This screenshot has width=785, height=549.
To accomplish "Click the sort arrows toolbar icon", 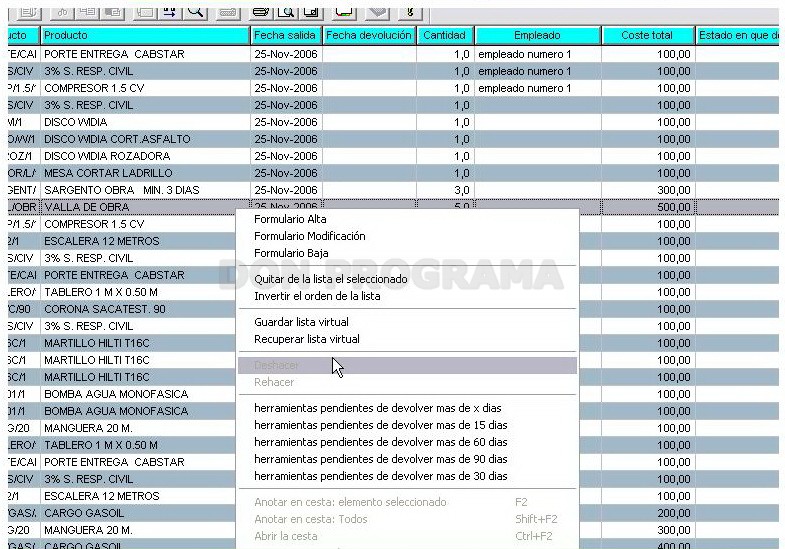I will click(170, 11).
